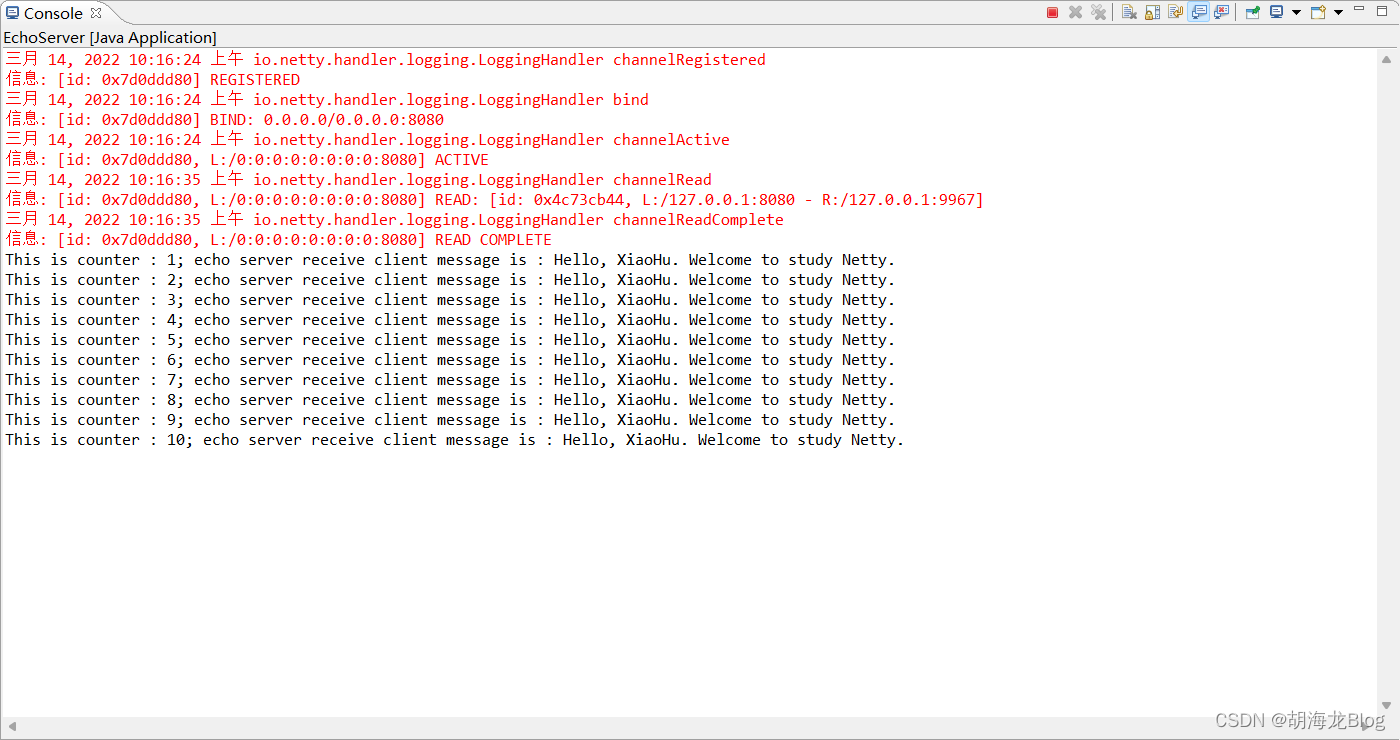Terminate the running EchoServer with the red stop icon
Screen dimensions: 1400x740
(x=1052, y=12)
